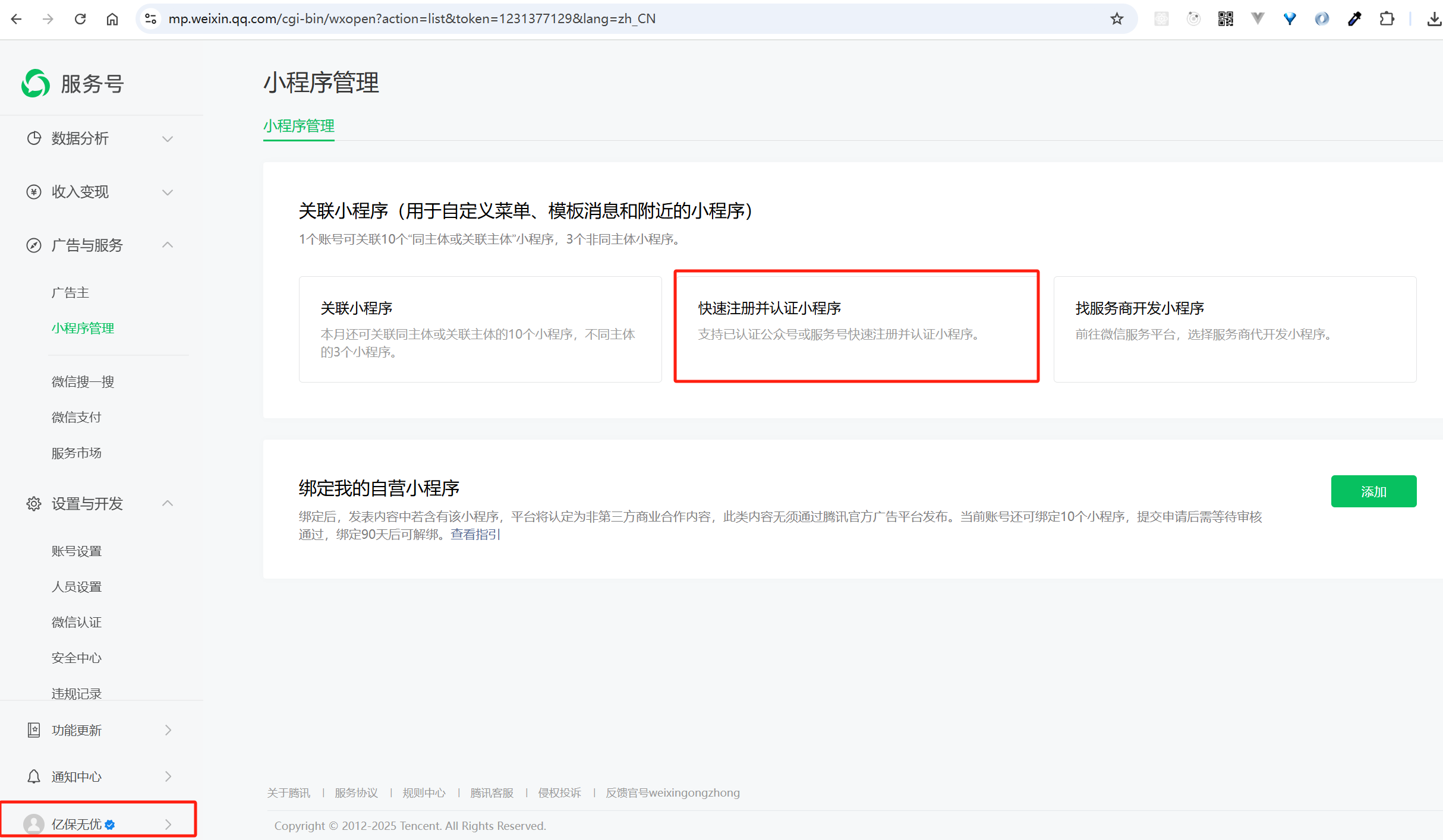1443x840 pixels.
Task: Click the QR code extension icon
Action: pyautogui.click(x=1225, y=19)
